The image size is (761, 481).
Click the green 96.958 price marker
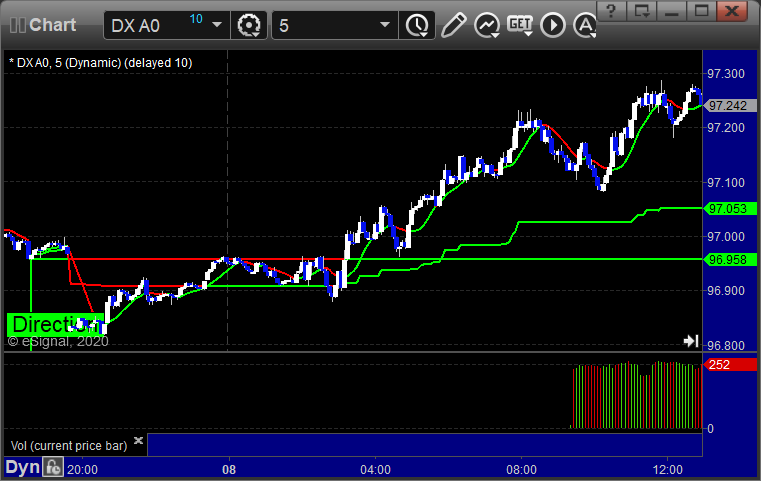pos(730,260)
